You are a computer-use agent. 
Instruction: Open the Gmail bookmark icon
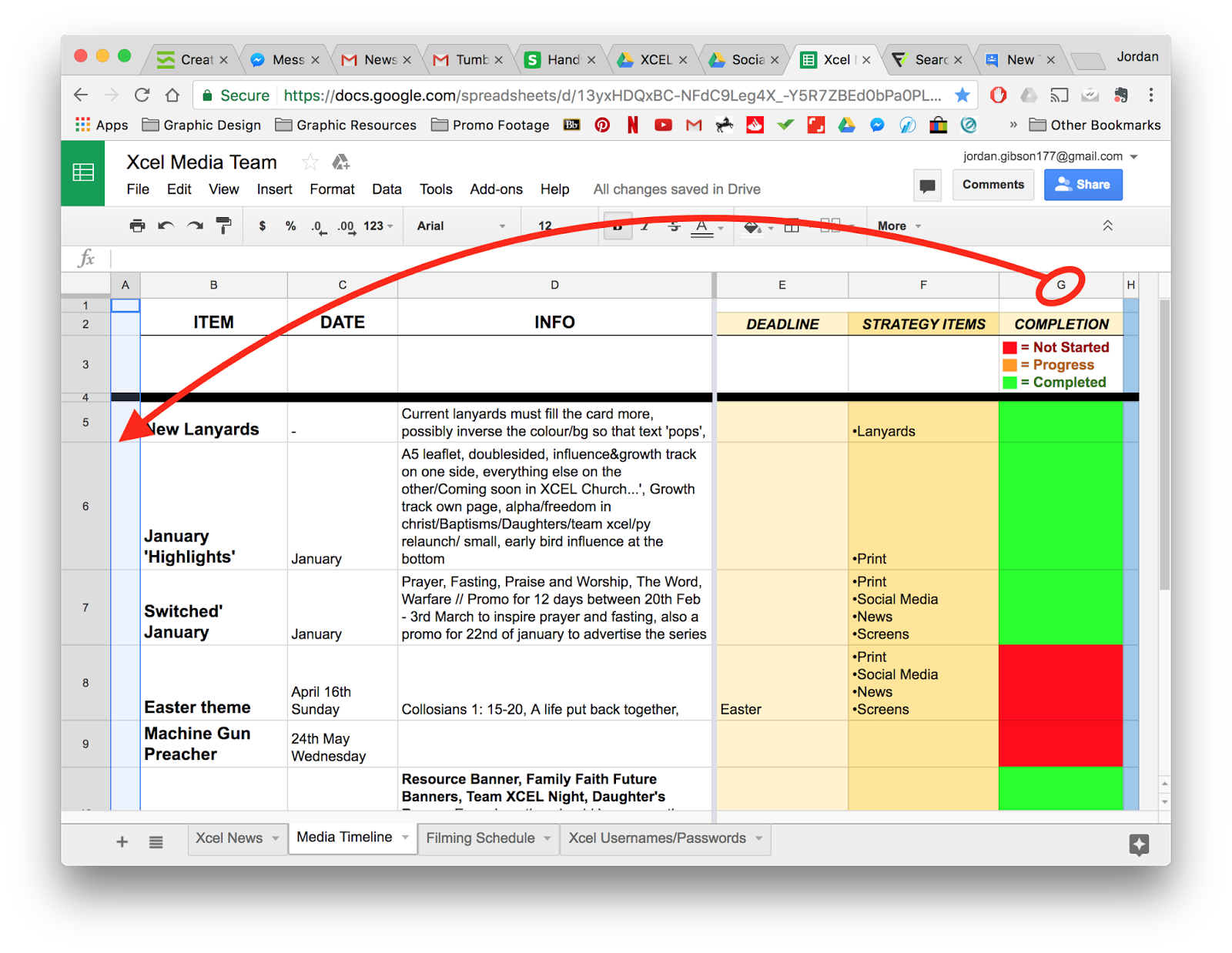(x=694, y=125)
